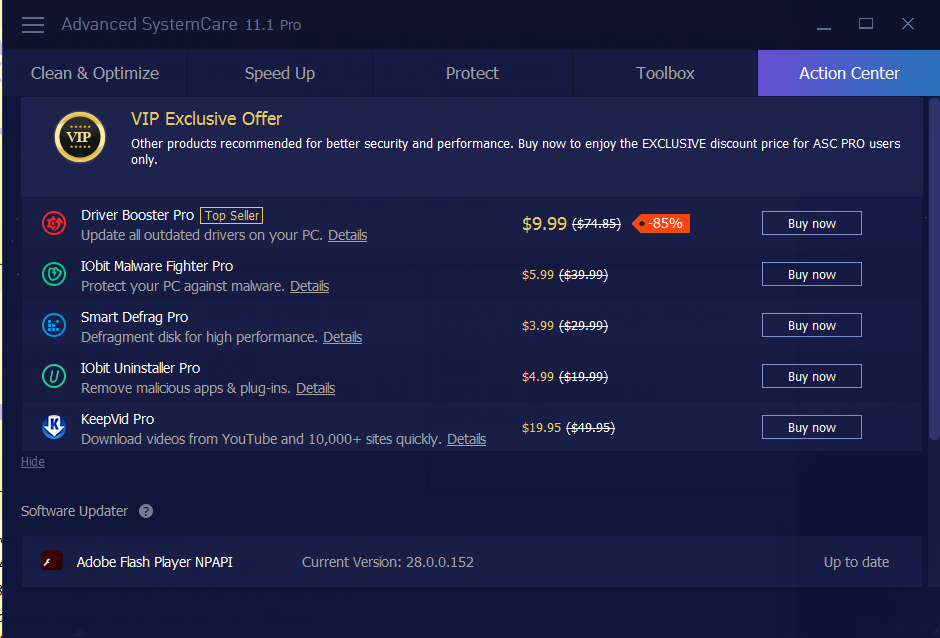Click the Driver Booster Pro icon
Image resolution: width=940 pixels, height=638 pixels.
point(54,224)
